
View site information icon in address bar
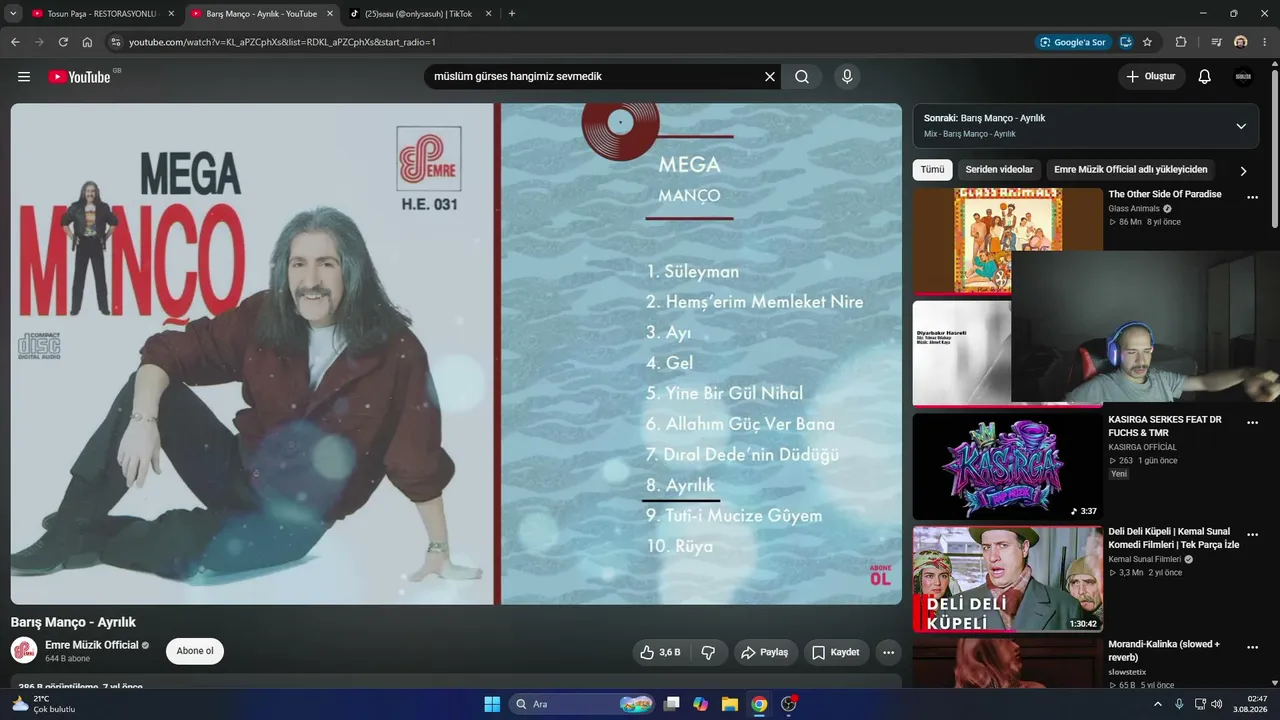pyautogui.click(x=115, y=42)
